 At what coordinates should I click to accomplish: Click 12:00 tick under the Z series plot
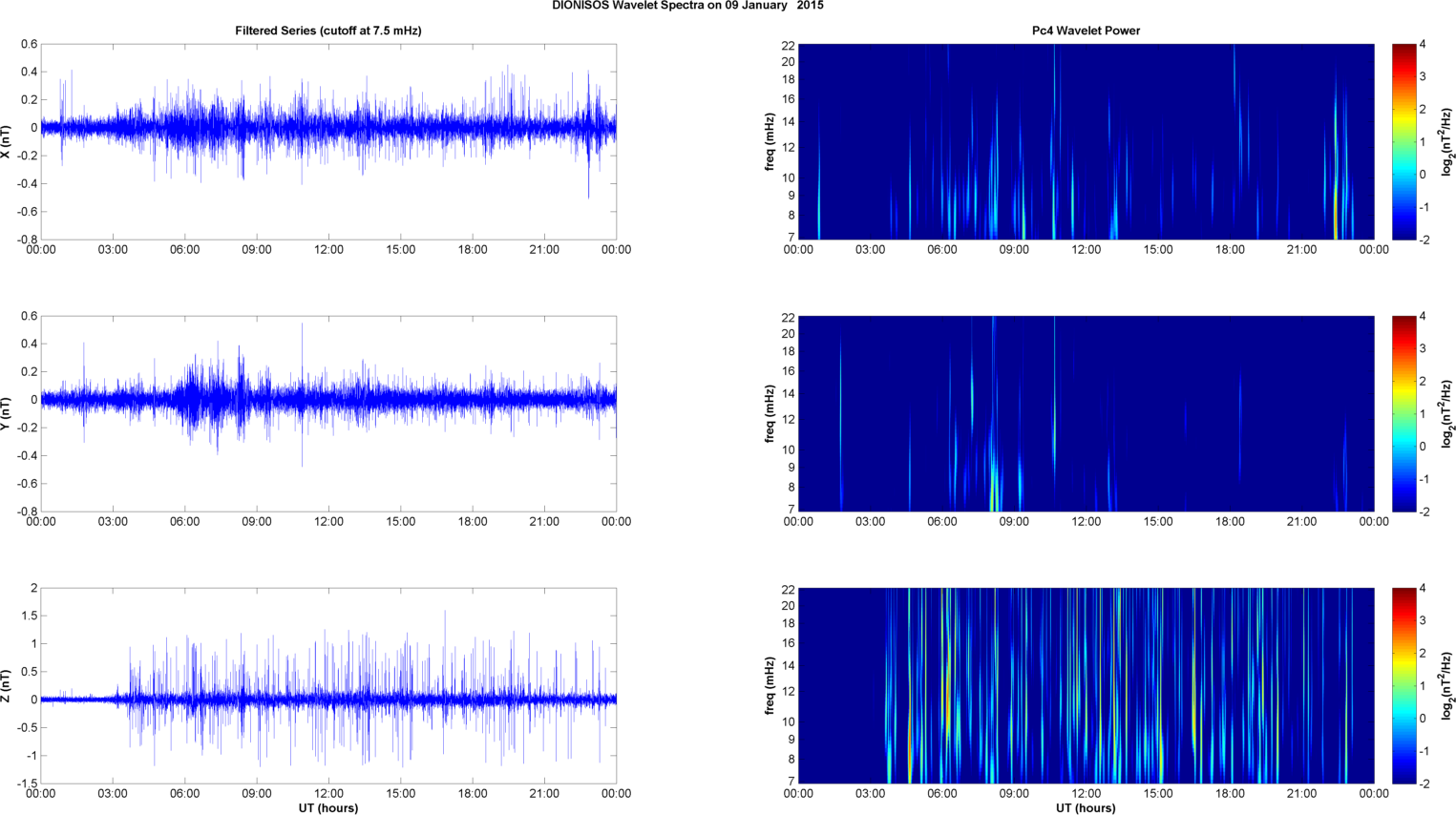coord(328,794)
